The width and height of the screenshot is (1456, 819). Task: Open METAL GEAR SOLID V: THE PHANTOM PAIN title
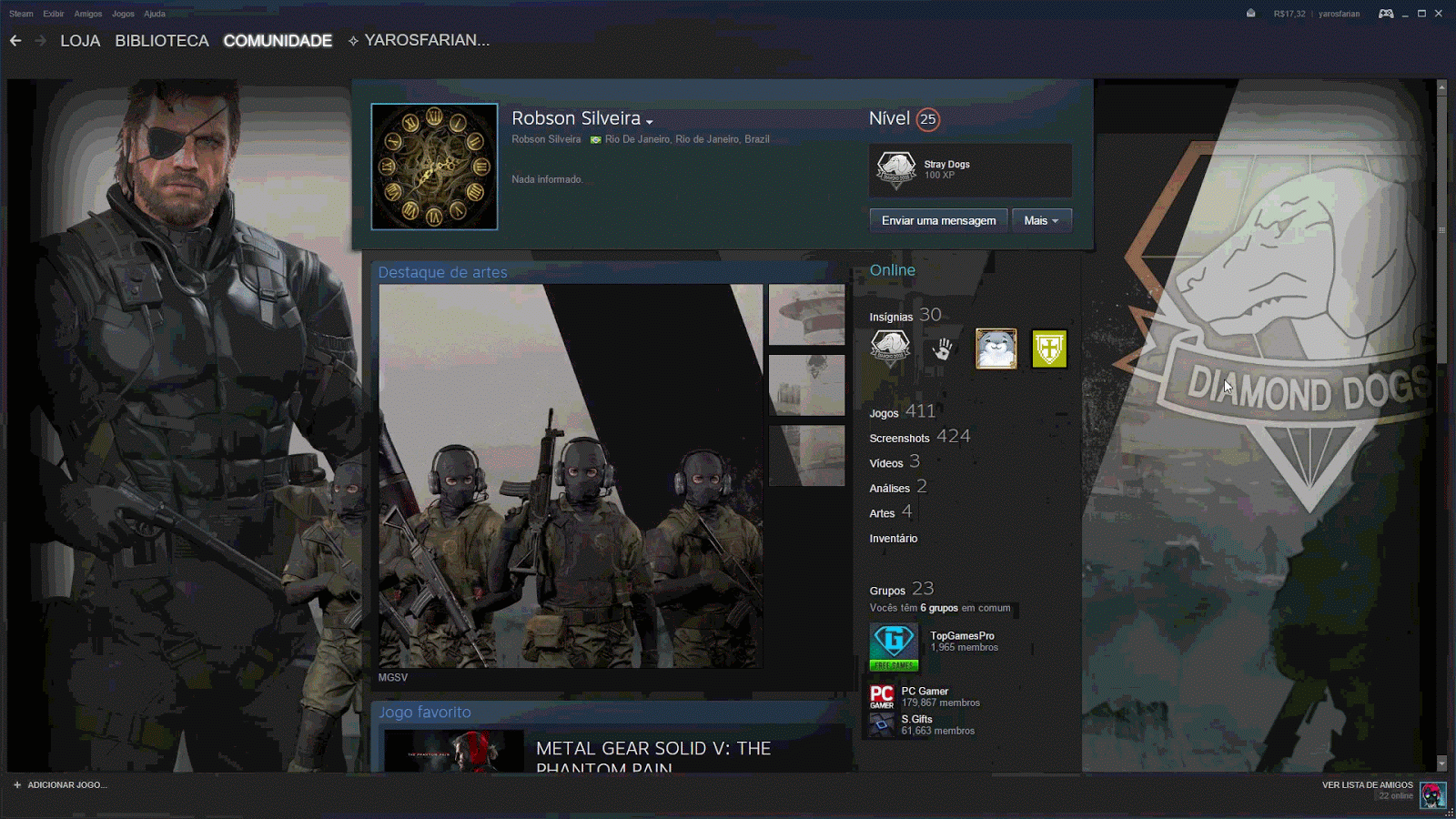(x=653, y=757)
